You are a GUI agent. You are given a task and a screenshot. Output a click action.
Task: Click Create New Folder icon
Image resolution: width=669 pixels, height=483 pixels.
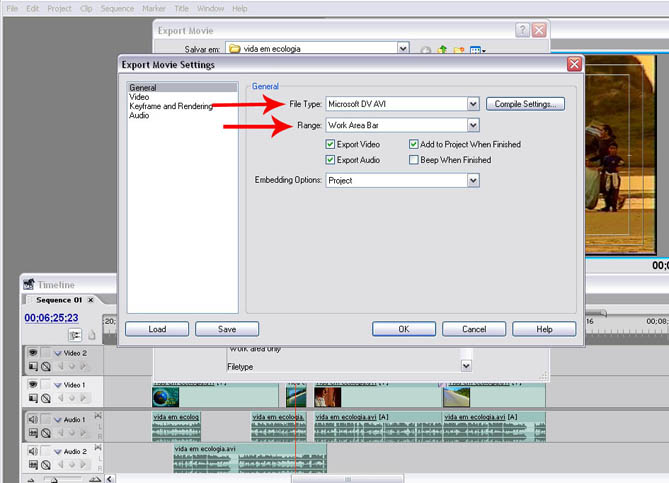pyautogui.click(x=458, y=49)
